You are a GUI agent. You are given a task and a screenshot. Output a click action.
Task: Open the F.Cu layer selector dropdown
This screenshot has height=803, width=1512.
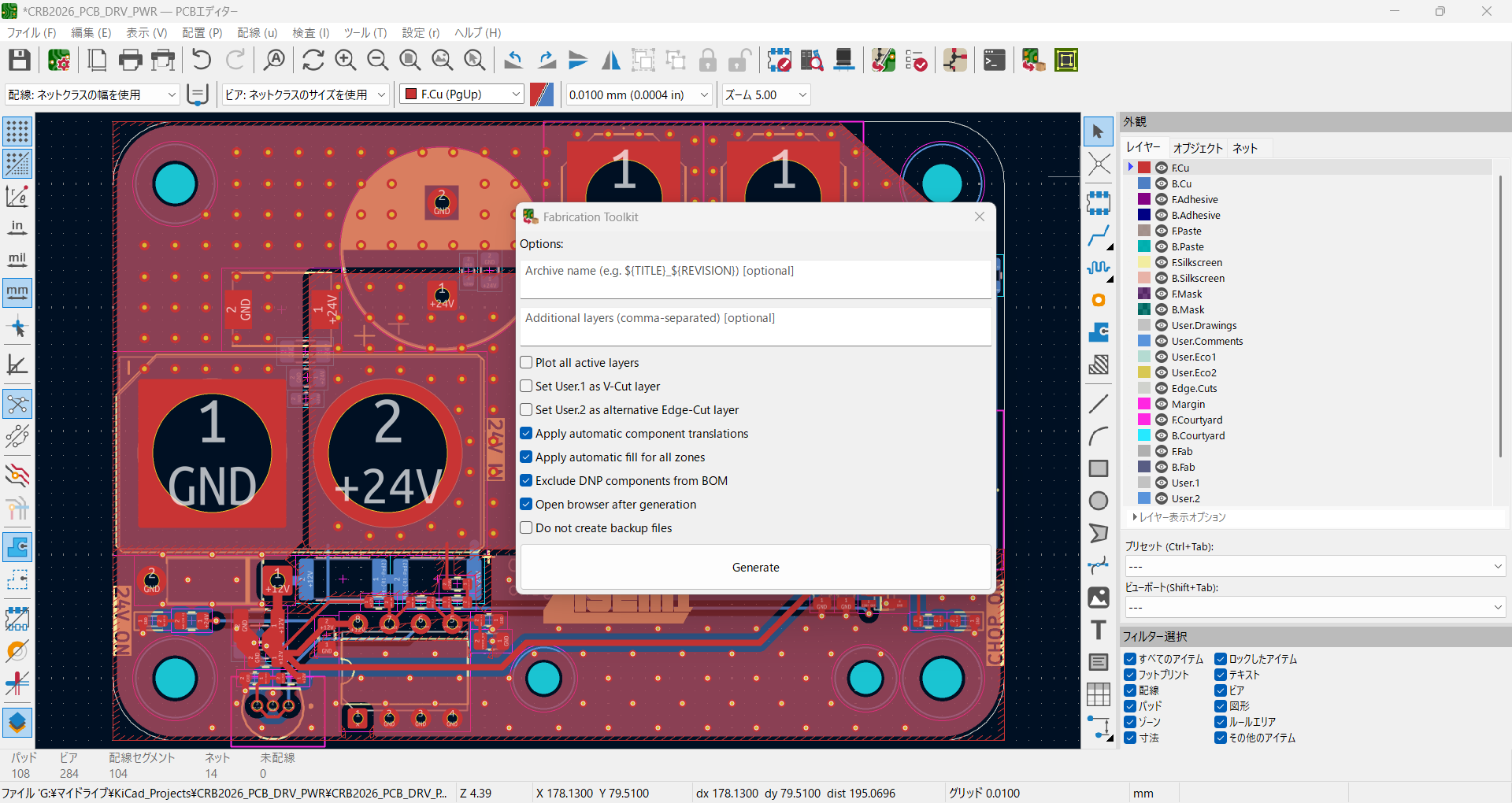coord(462,94)
